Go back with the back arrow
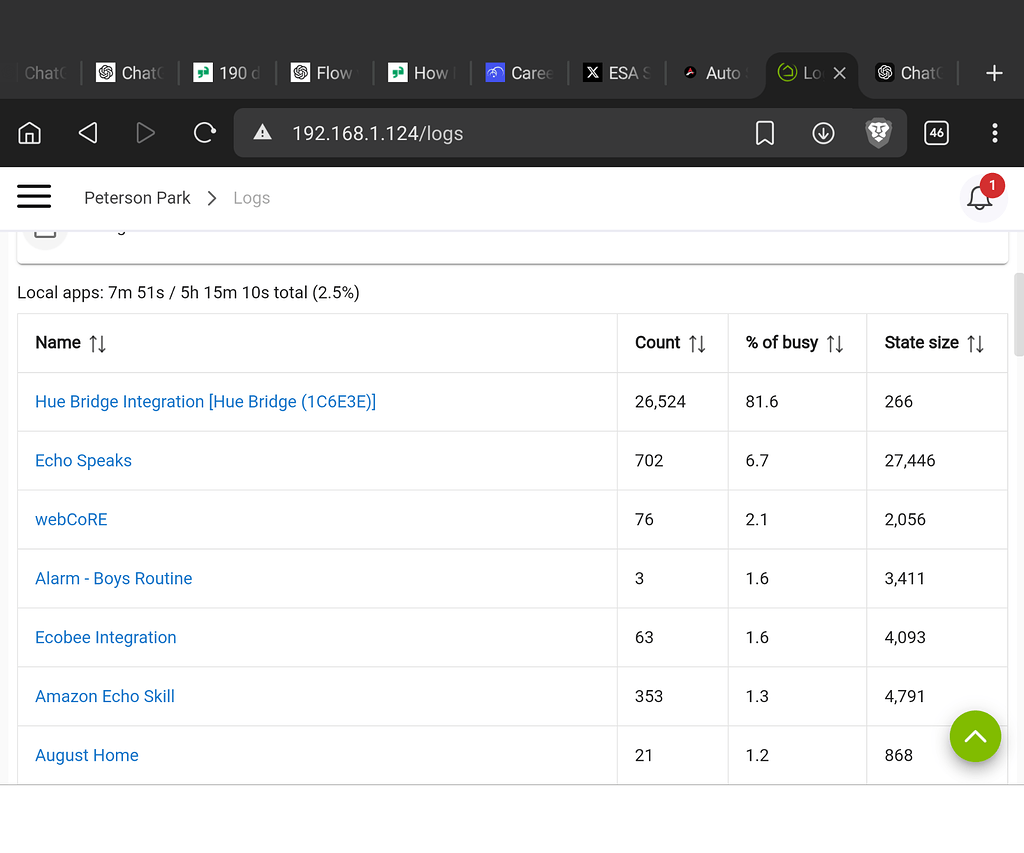Image resolution: width=1024 pixels, height=853 pixels. pos(88,133)
